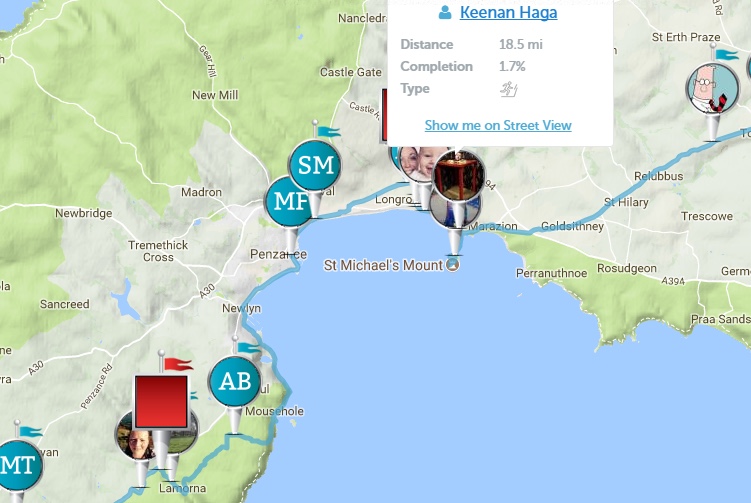This screenshot has width=751, height=503.
Task: Select the blue photo marker below the red table
Action: 455,213
